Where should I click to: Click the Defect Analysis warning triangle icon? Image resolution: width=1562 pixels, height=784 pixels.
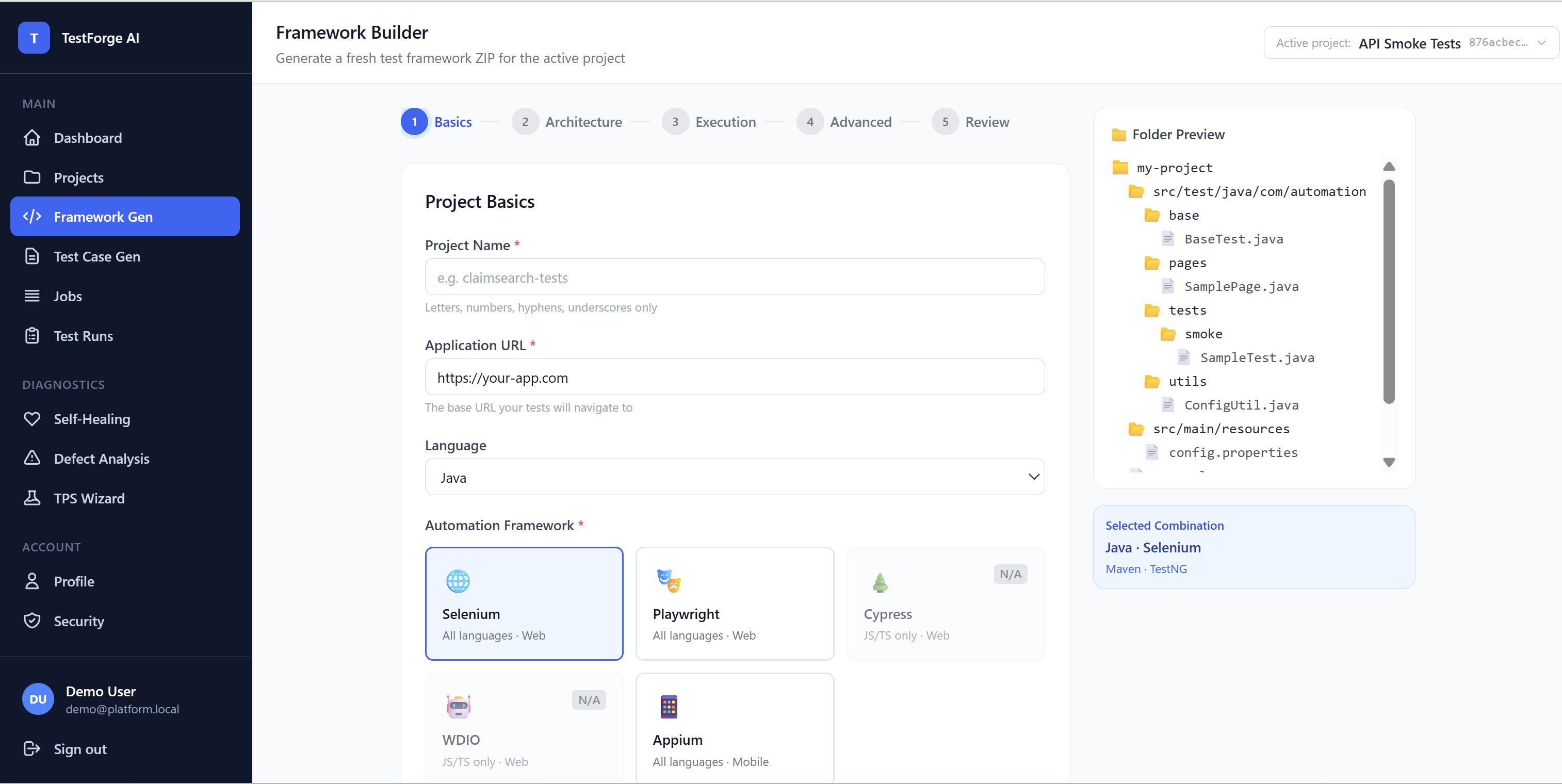[x=32, y=458]
